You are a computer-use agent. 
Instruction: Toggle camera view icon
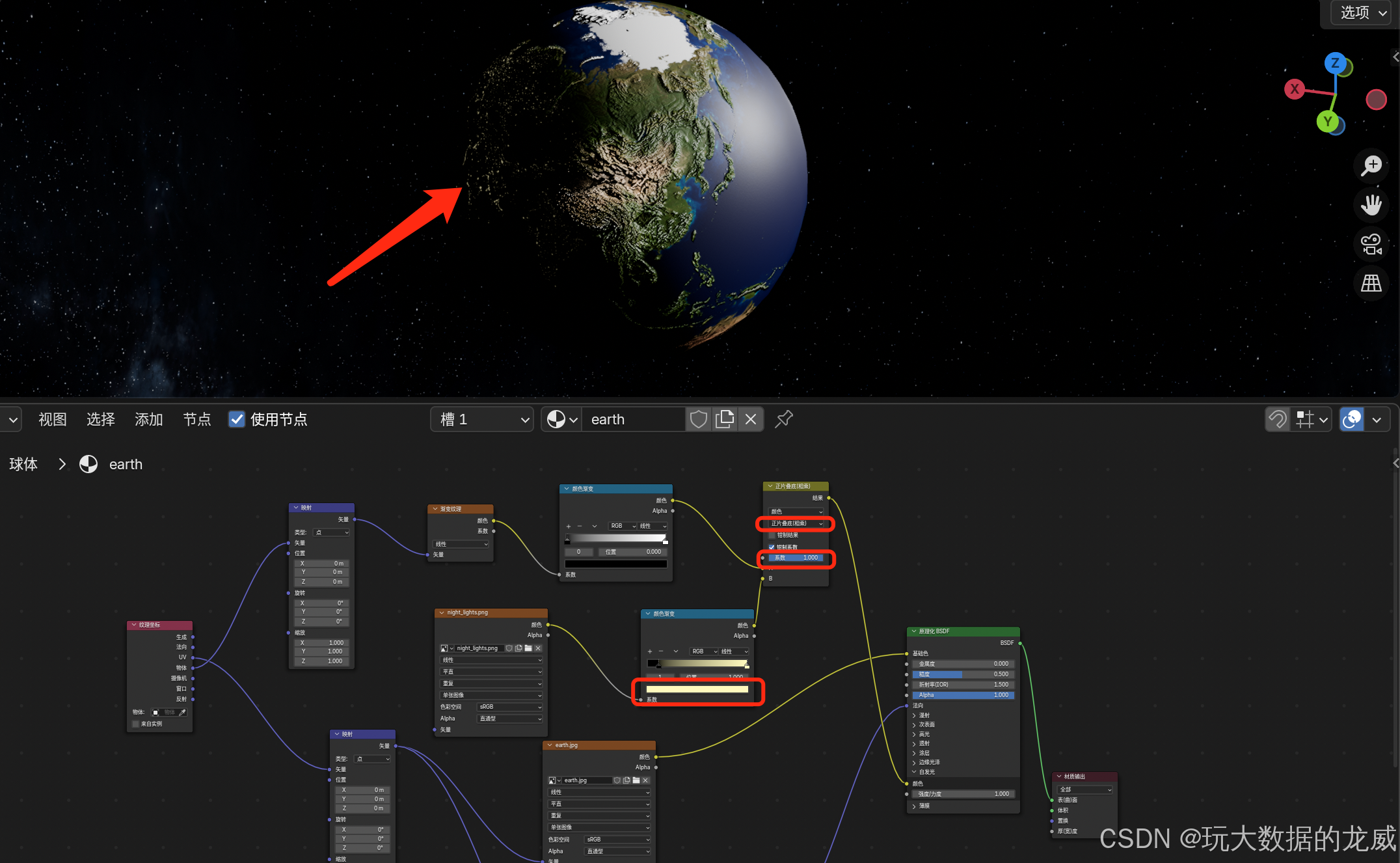[x=1371, y=244]
